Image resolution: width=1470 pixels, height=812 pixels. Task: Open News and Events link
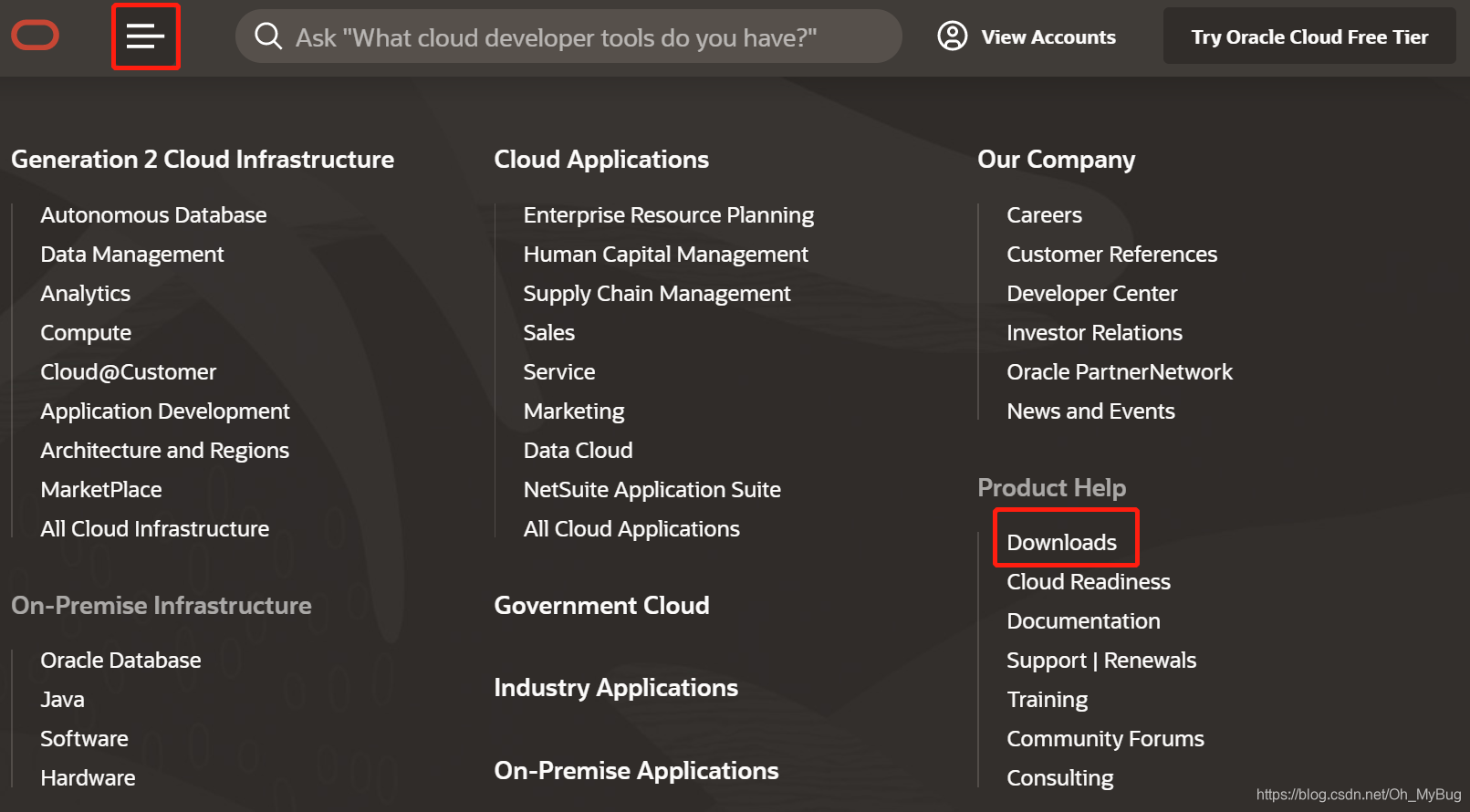1091,411
